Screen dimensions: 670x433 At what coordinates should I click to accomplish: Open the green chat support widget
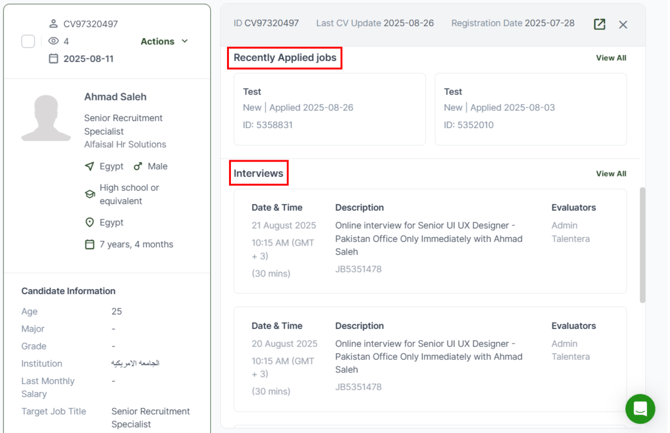point(640,409)
